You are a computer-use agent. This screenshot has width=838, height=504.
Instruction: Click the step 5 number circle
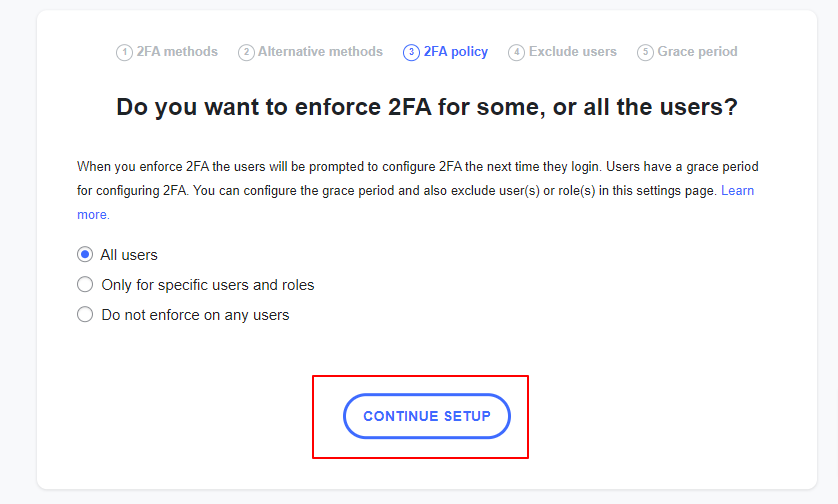coord(645,53)
